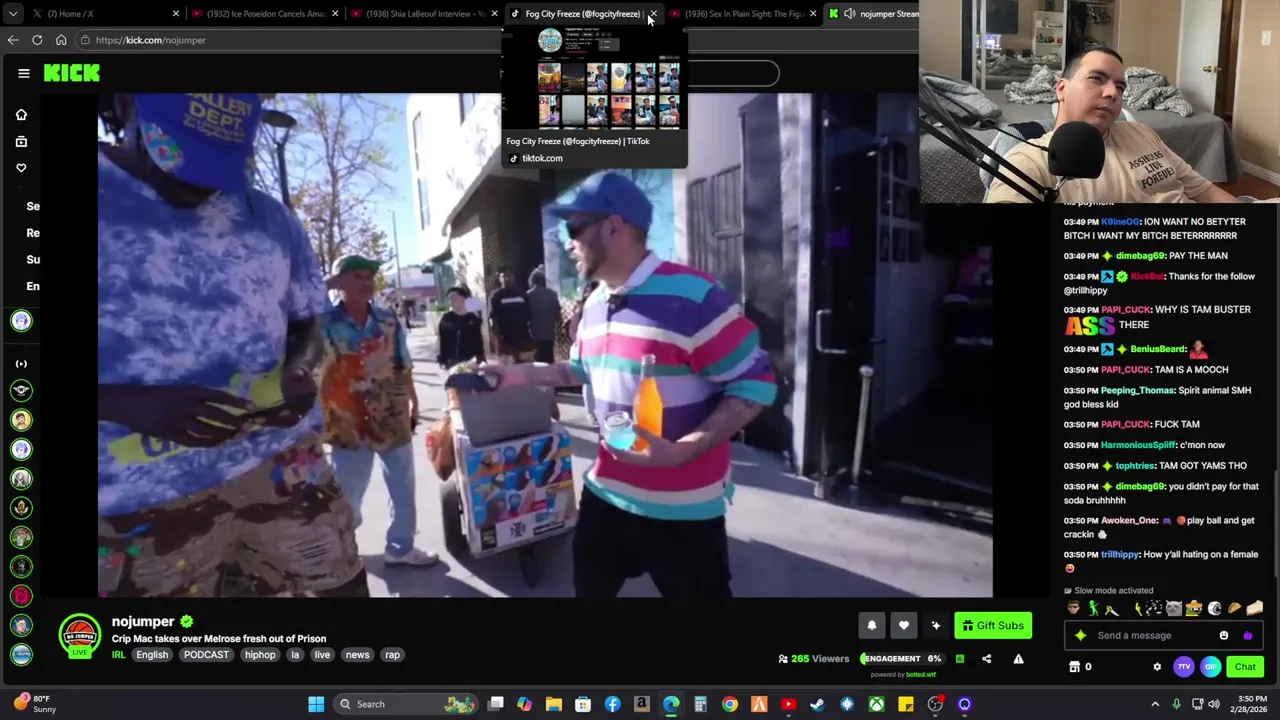
Task: Open the green clip icon near engagement
Action: click(x=959, y=659)
